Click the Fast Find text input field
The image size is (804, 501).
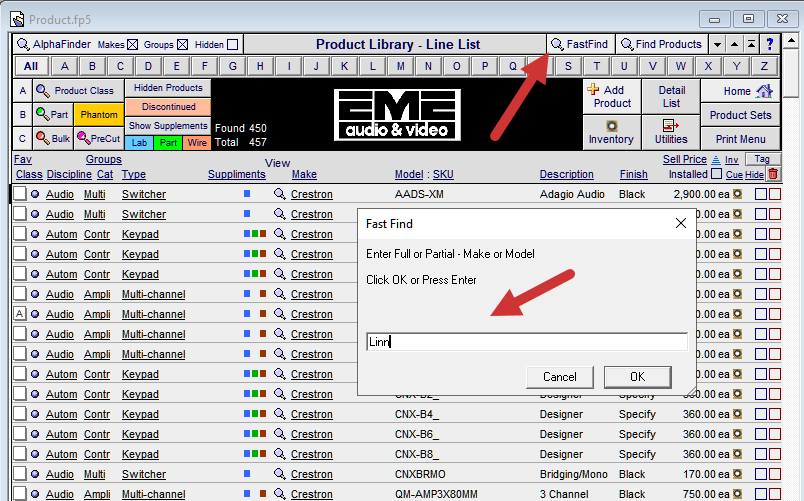pyautogui.click(x=527, y=342)
